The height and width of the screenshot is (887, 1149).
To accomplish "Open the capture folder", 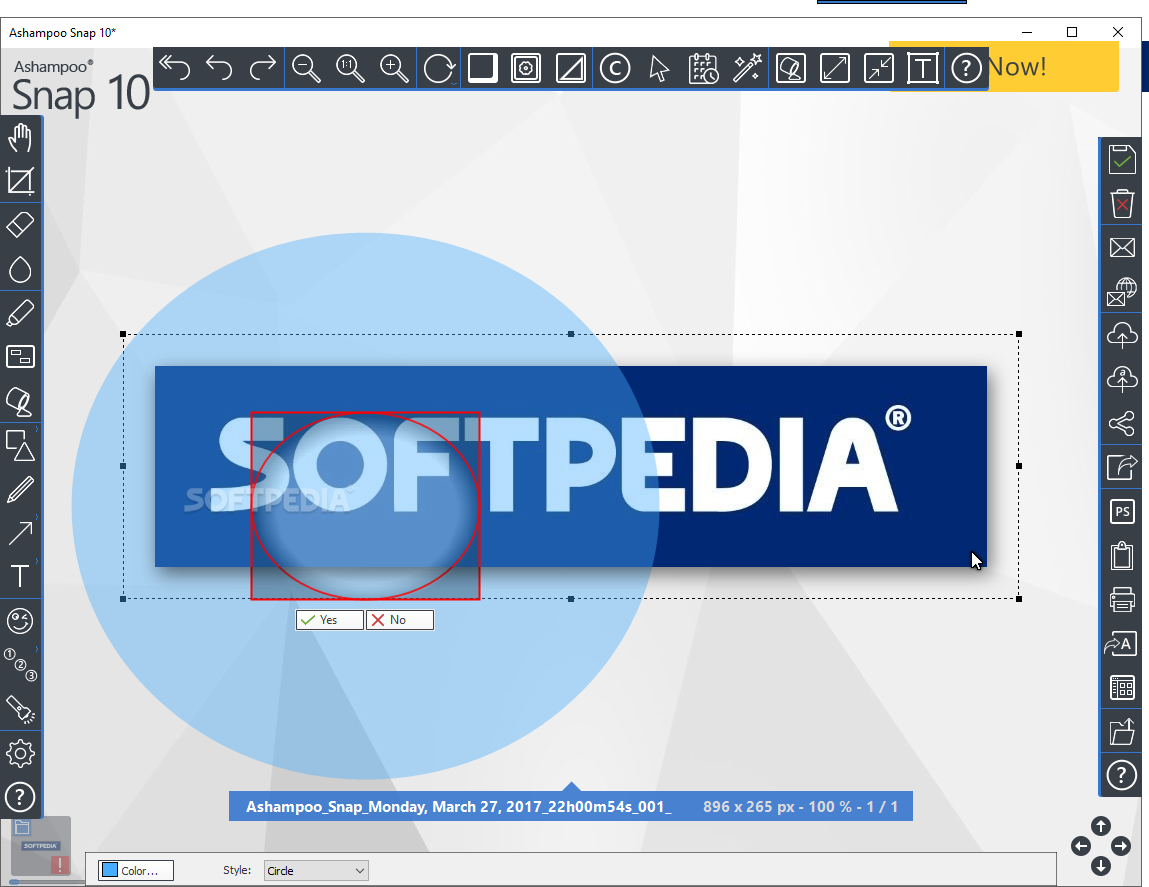I will (x=1122, y=732).
